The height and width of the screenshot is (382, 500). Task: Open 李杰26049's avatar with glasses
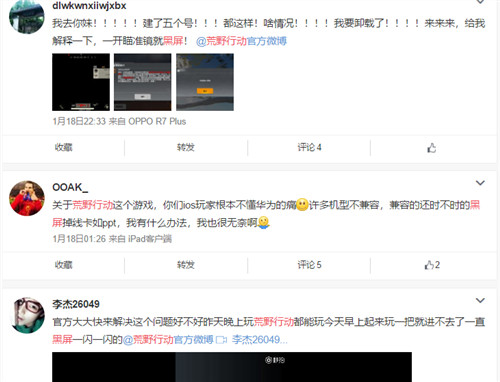tap(27, 315)
